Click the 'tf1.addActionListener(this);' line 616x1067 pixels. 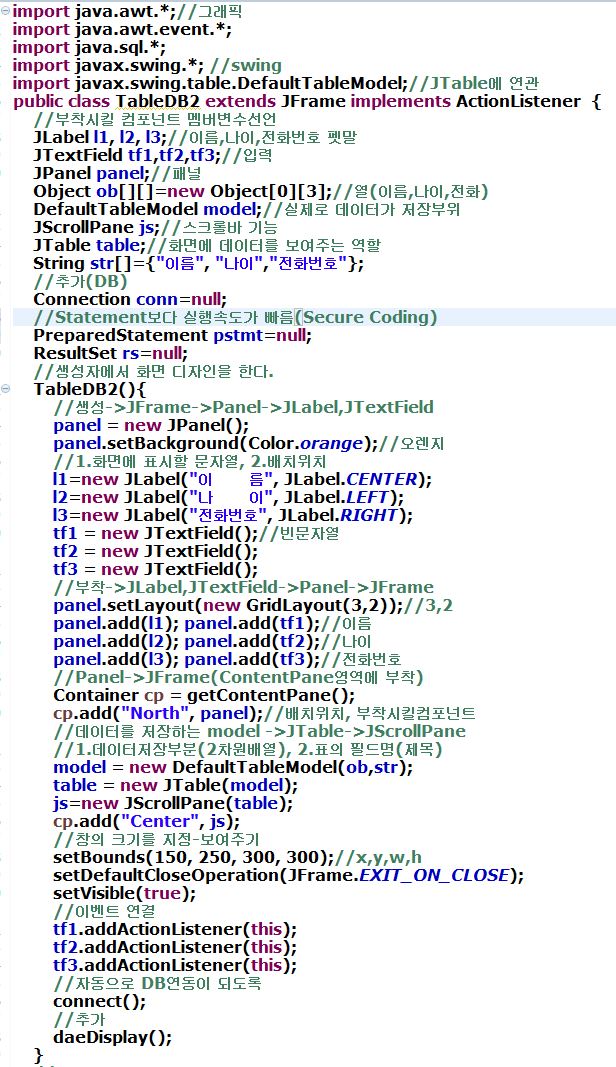175,929
